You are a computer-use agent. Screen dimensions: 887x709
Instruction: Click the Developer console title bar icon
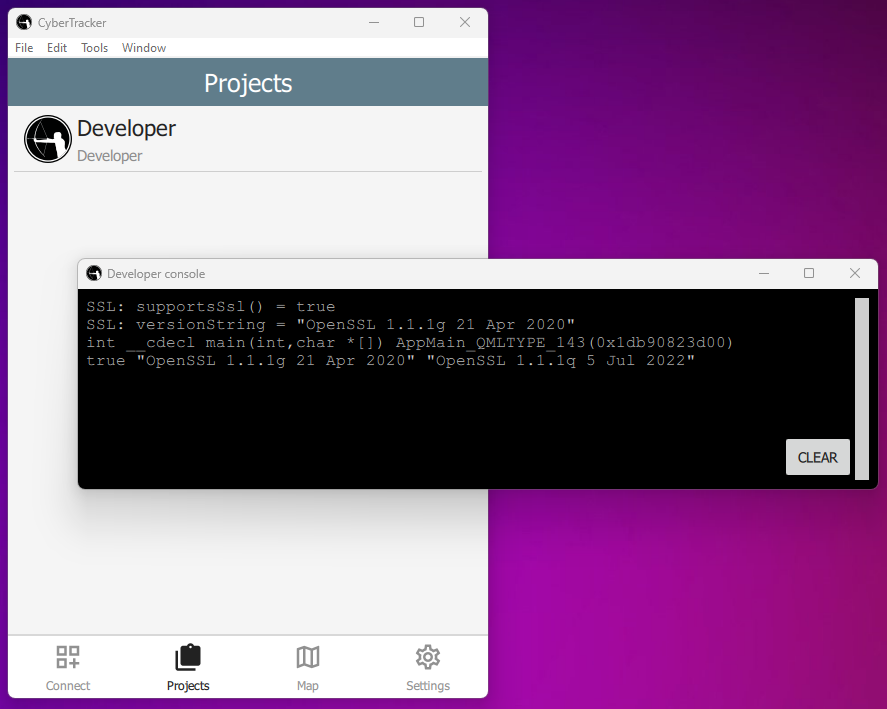click(94, 273)
